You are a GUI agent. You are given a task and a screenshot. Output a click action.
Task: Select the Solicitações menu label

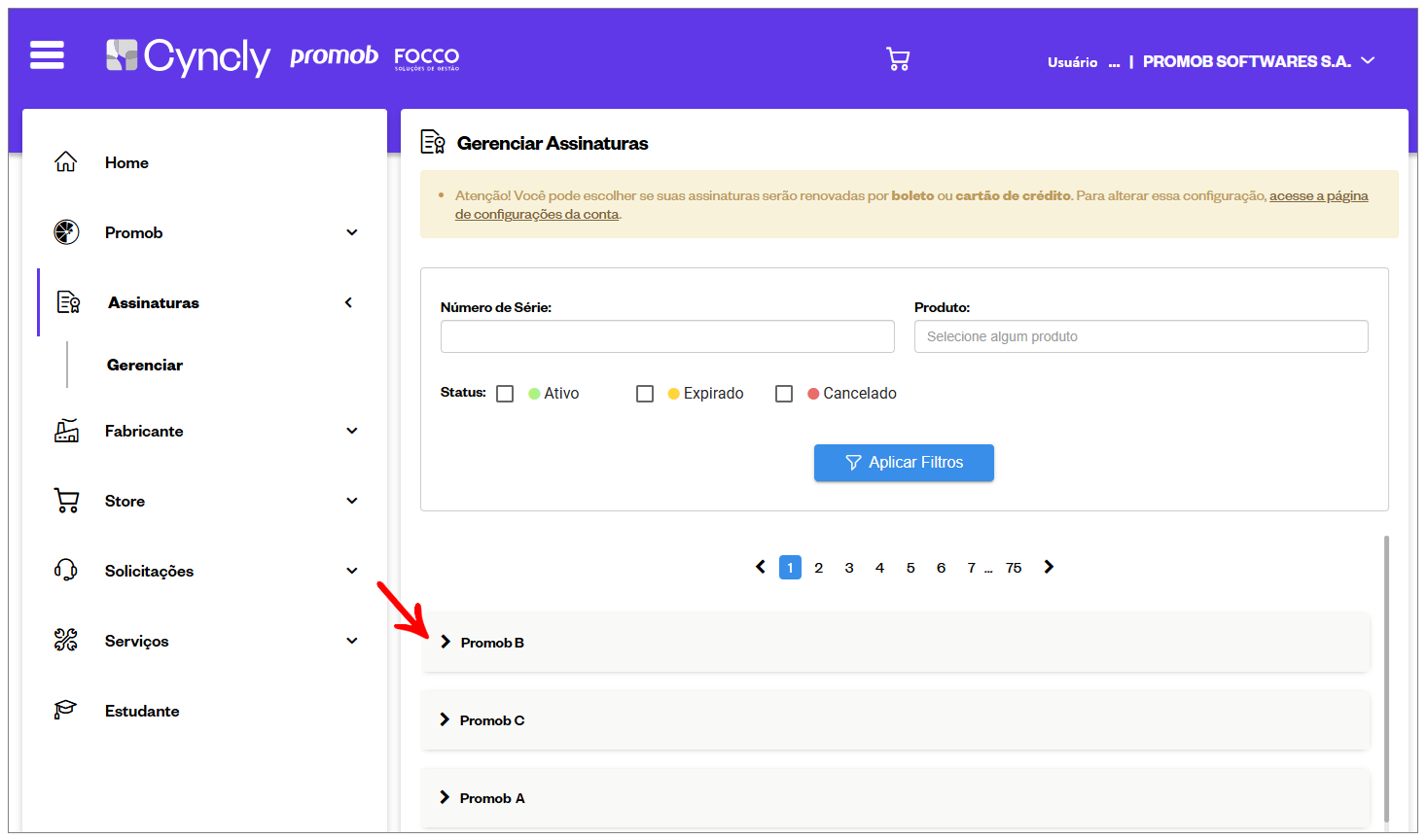coord(149,571)
